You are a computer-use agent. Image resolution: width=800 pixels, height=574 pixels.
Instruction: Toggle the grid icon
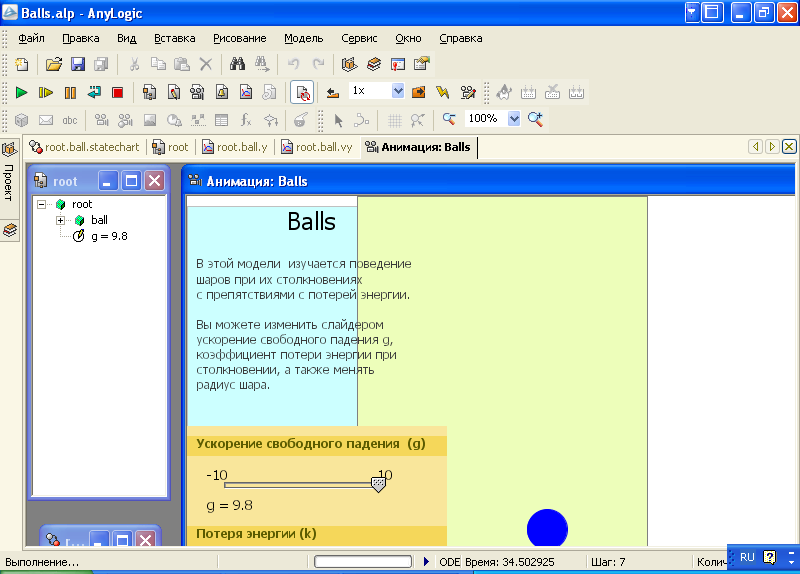coord(394,120)
